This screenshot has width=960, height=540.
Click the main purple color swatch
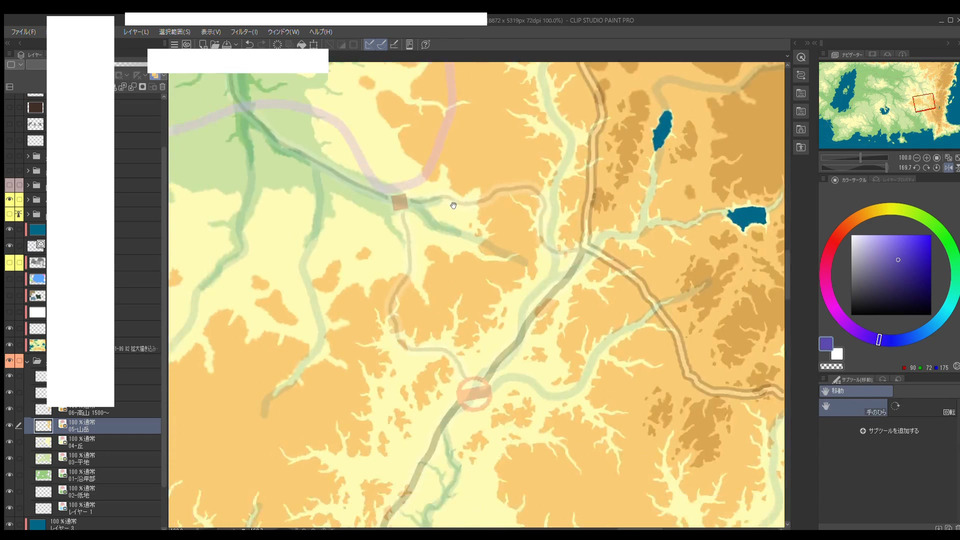[x=826, y=343]
